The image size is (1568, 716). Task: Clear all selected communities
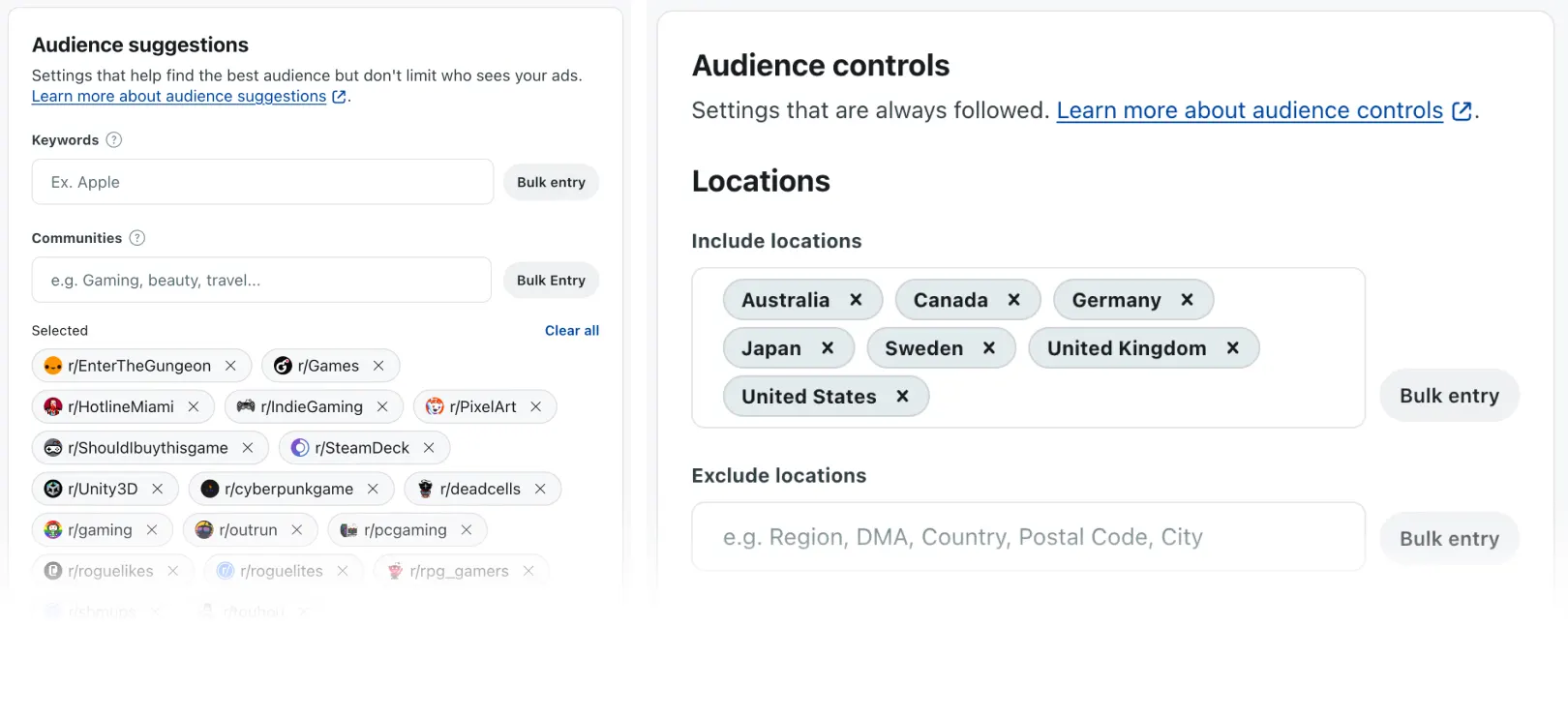click(x=572, y=331)
